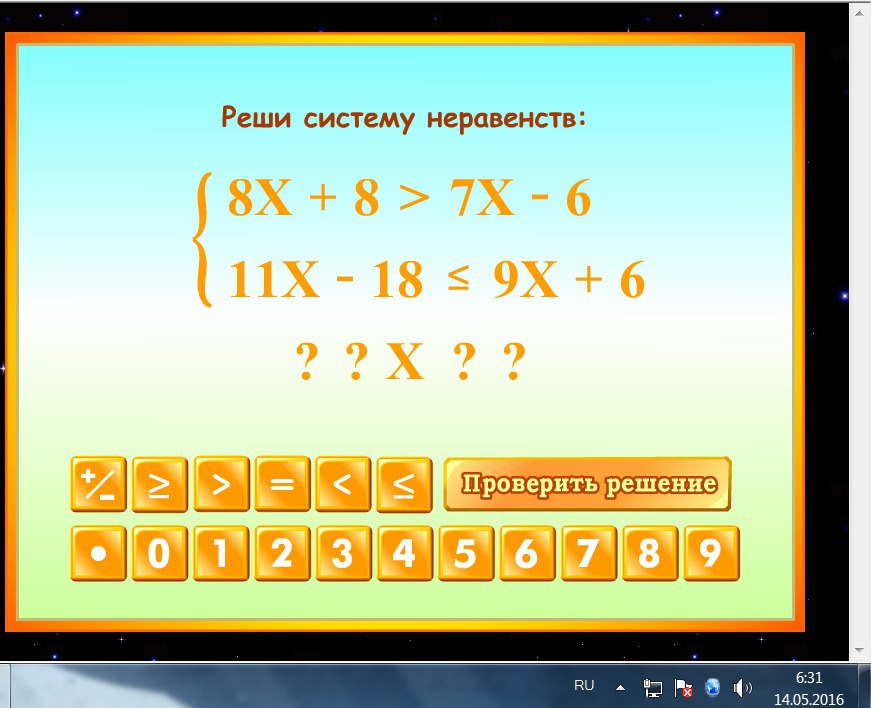The width and height of the screenshot is (871, 708).
Task: Select the less-or-equal (≤) key
Action: tap(404, 484)
